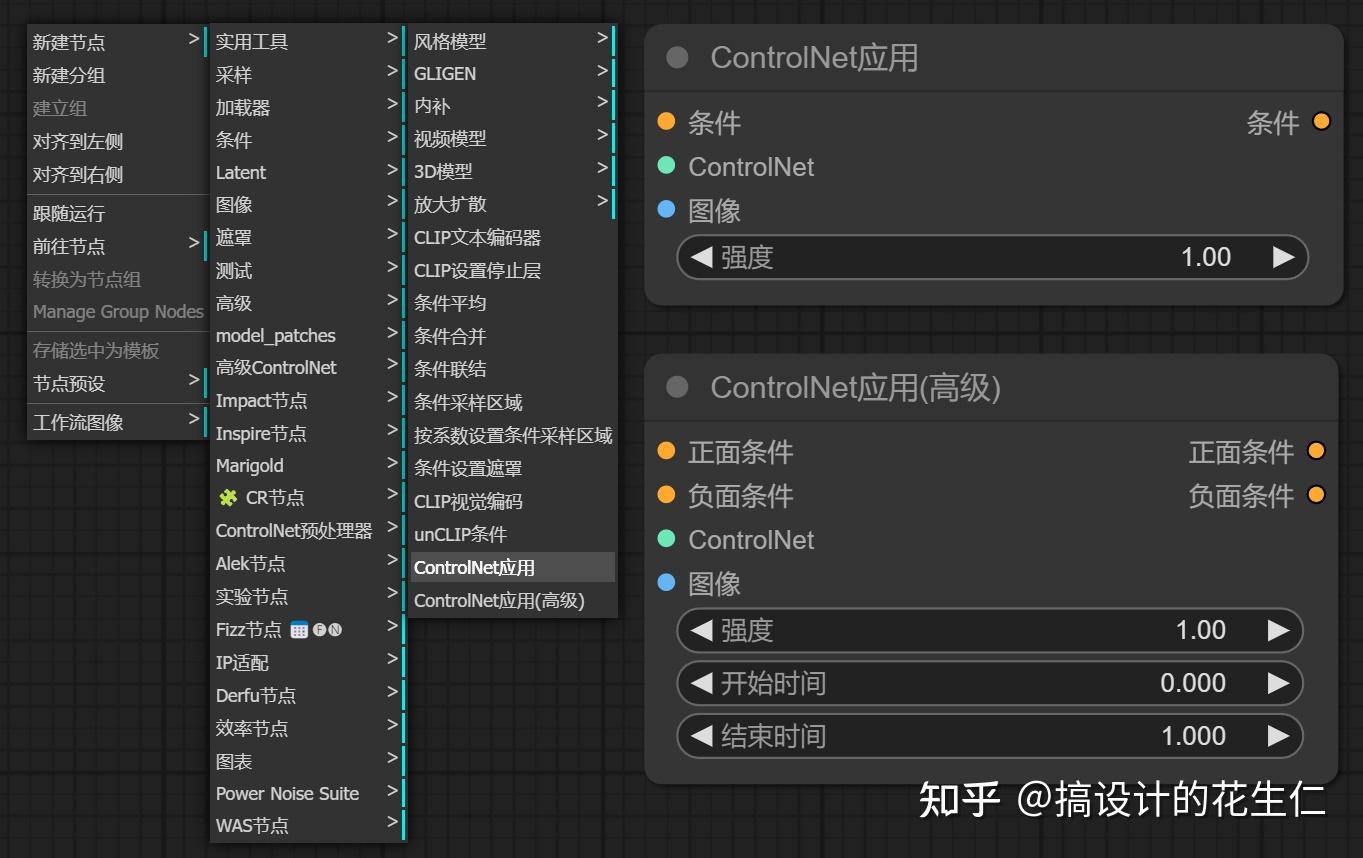Collapse the ControlNet应用 node with its title circle
1363x858 pixels.
(675, 58)
